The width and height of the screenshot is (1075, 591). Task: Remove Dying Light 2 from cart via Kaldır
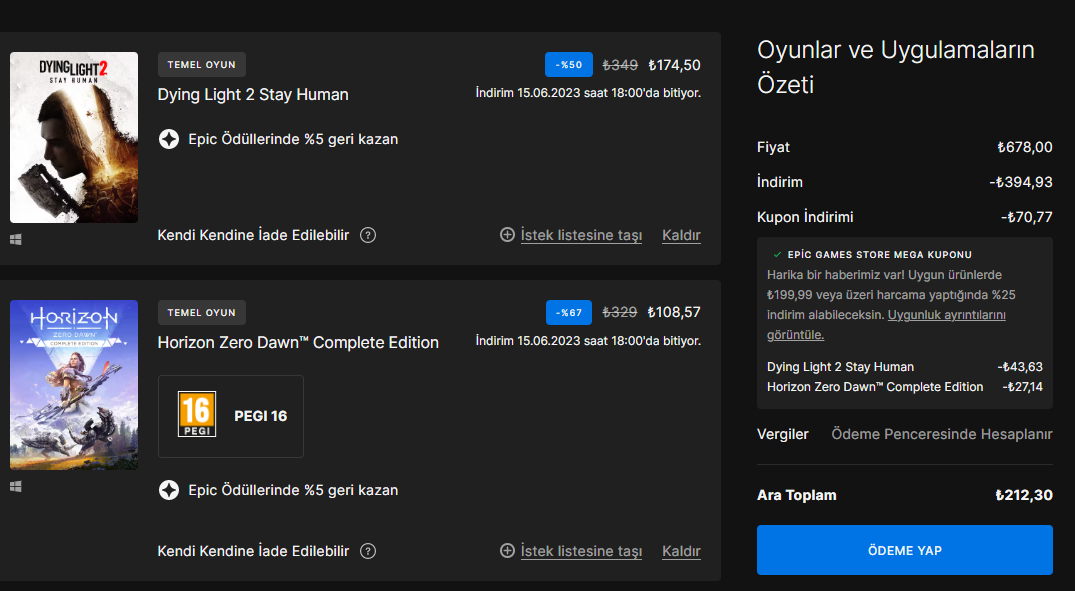tap(681, 236)
